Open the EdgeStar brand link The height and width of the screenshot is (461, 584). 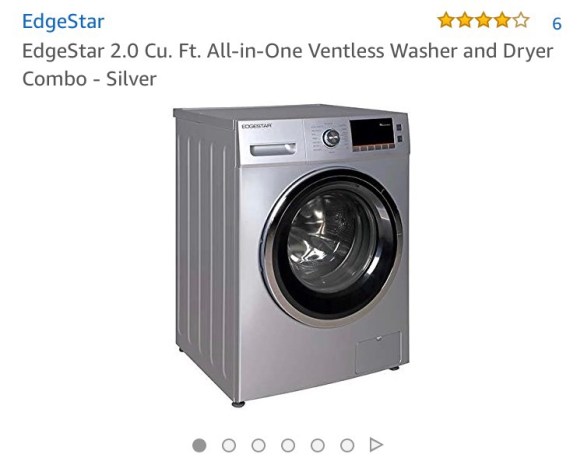click(x=63, y=21)
